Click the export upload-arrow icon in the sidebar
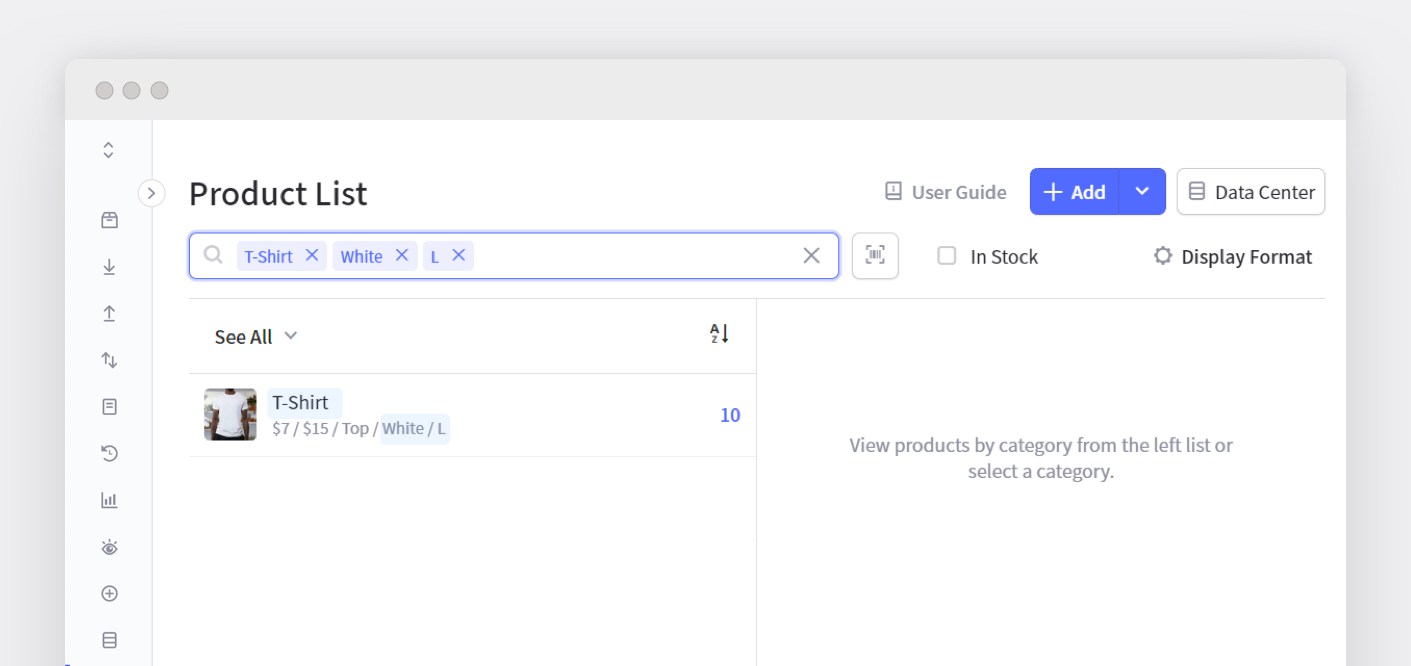 pyautogui.click(x=109, y=313)
